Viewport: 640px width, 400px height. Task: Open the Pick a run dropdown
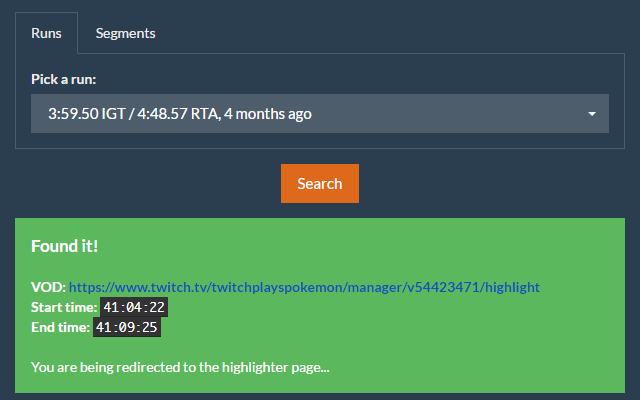(x=320, y=113)
